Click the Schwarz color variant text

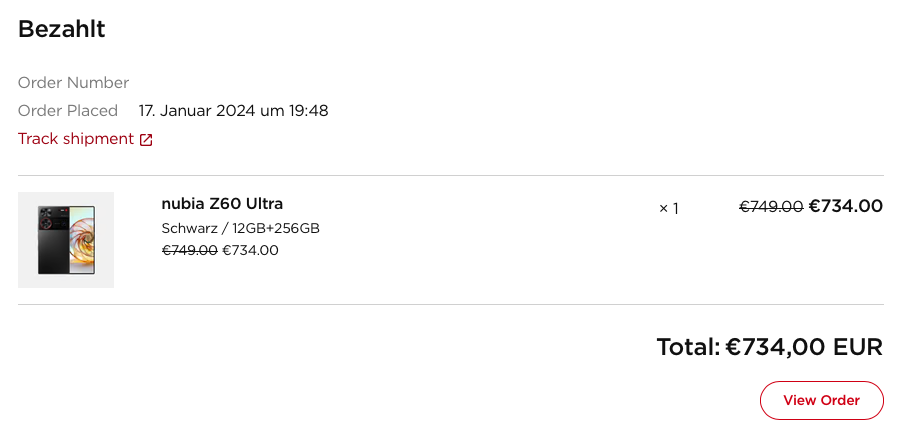(x=191, y=228)
